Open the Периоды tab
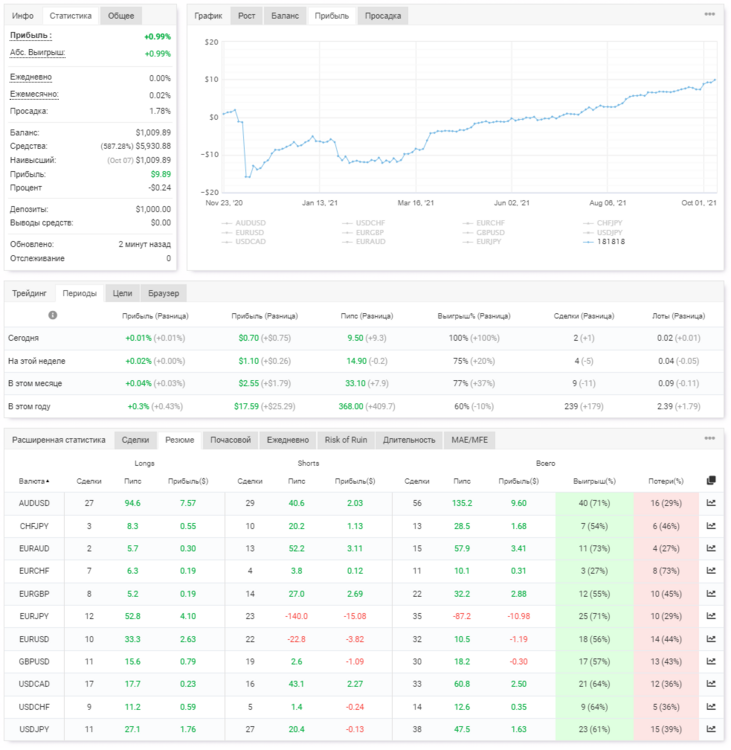 click(x=79, y=293)
